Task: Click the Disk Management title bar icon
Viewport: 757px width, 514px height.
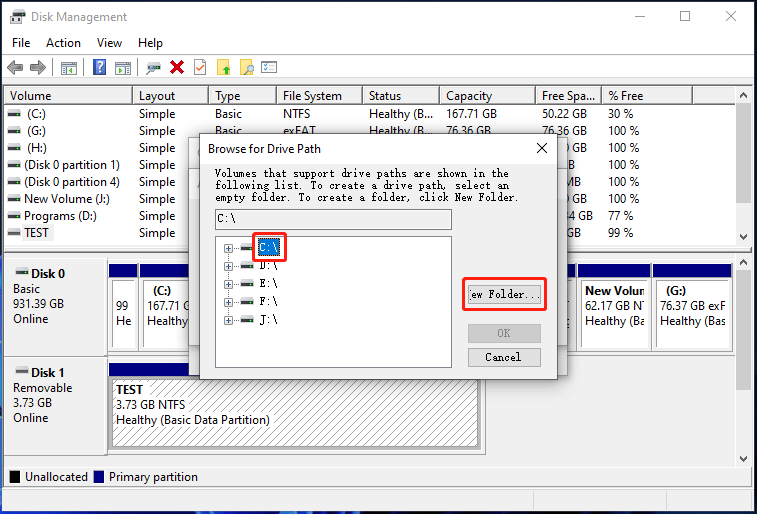Action: [x=17, y=17]
